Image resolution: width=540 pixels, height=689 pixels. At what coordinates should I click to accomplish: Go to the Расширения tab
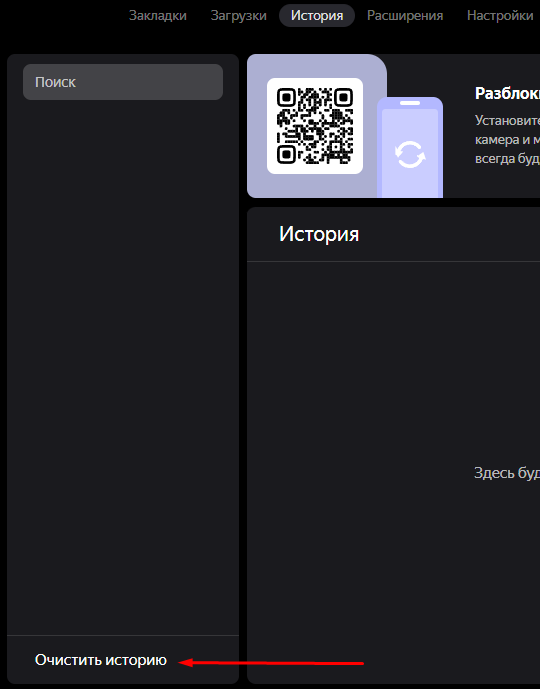[x=405, y=16]
